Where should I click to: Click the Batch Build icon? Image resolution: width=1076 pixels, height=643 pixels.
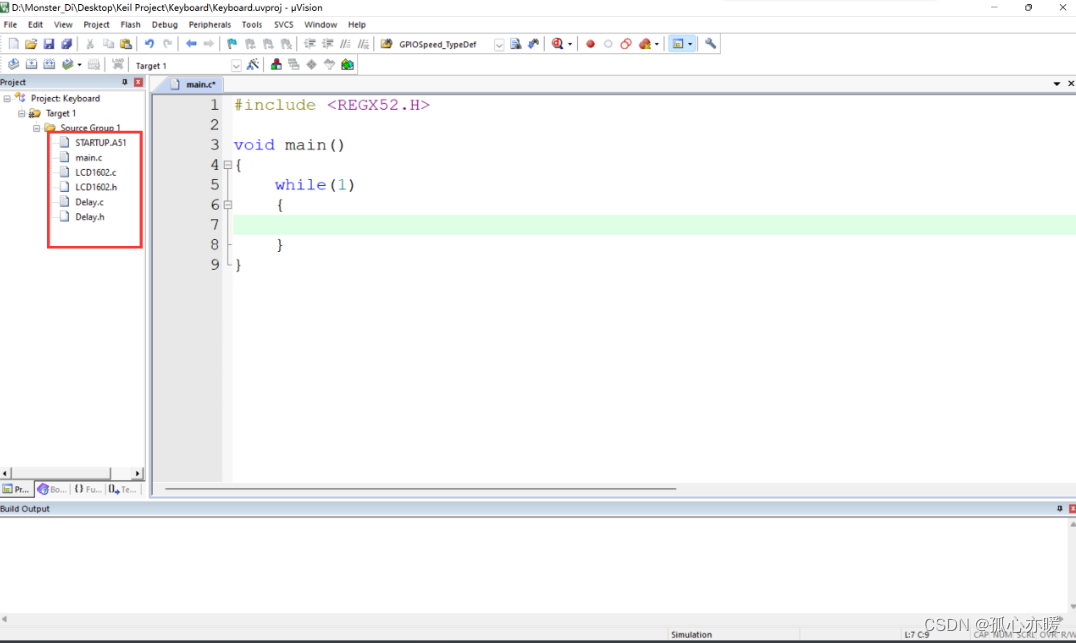point(67,65)
